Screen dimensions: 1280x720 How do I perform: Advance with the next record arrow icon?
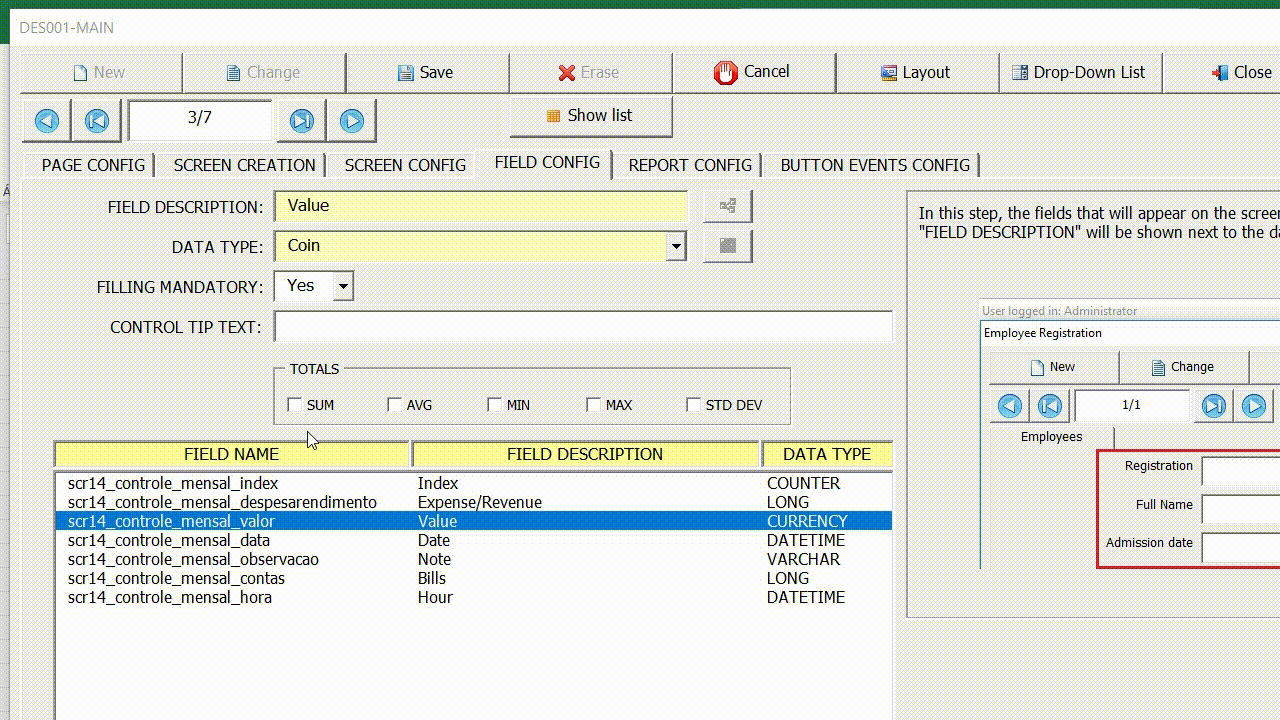click(351, 120)
